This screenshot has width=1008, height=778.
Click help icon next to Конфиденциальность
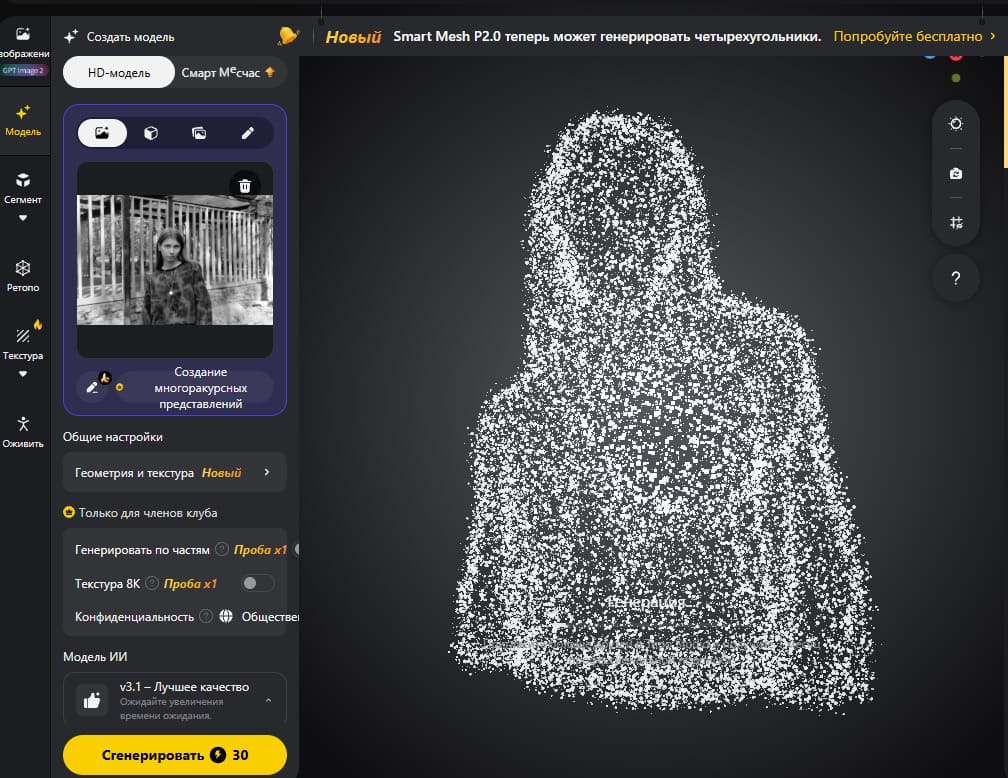206,616
